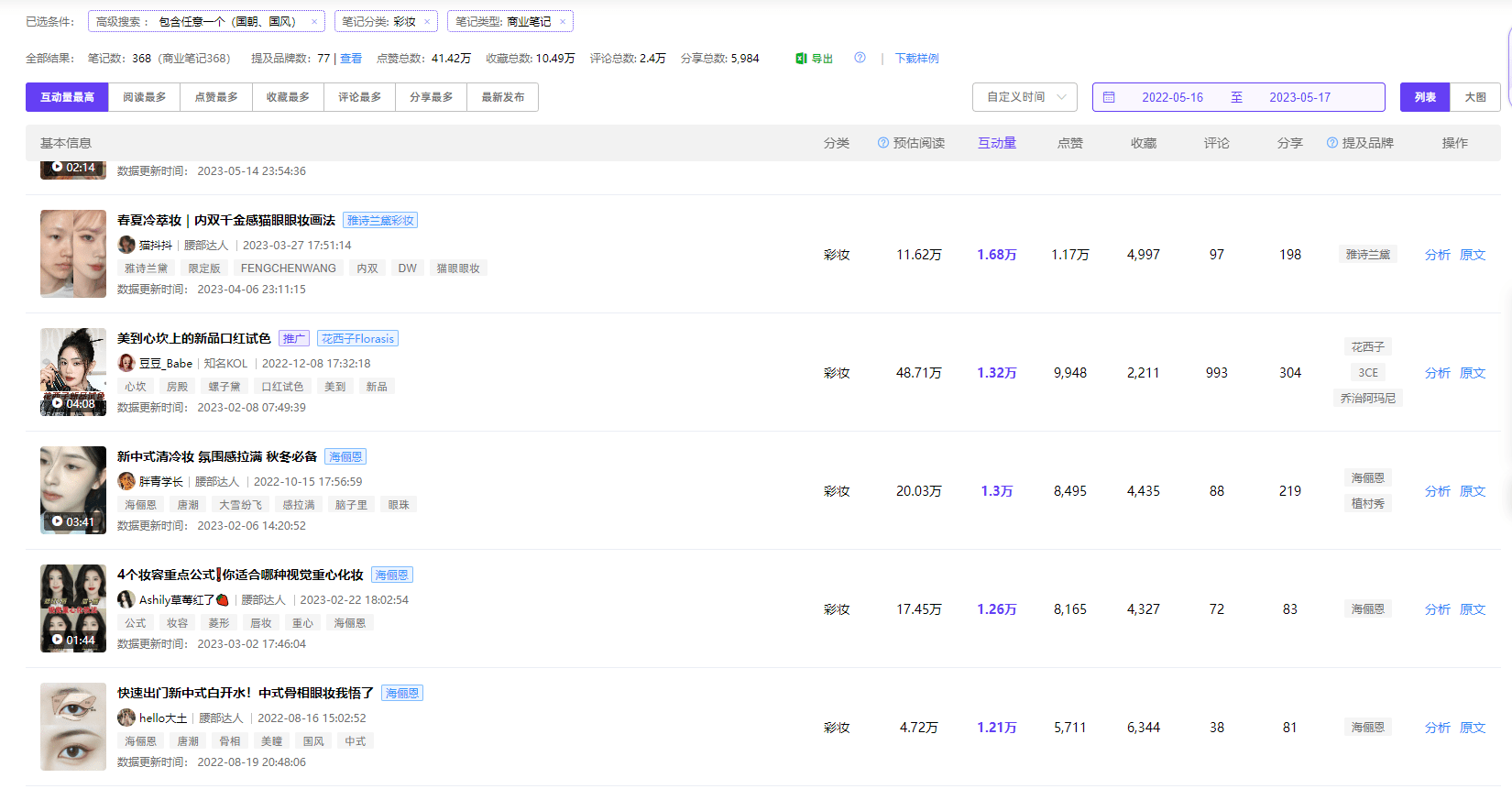Open 原文 for the 春夏冷萃妆 note

pos(1473,255)
